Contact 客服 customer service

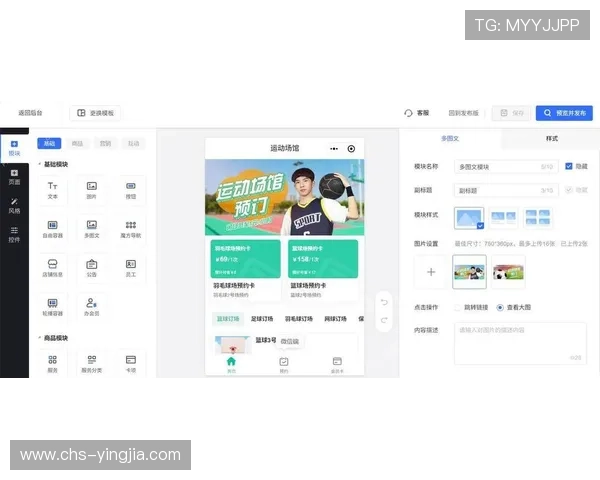click(x=417, y=113)
